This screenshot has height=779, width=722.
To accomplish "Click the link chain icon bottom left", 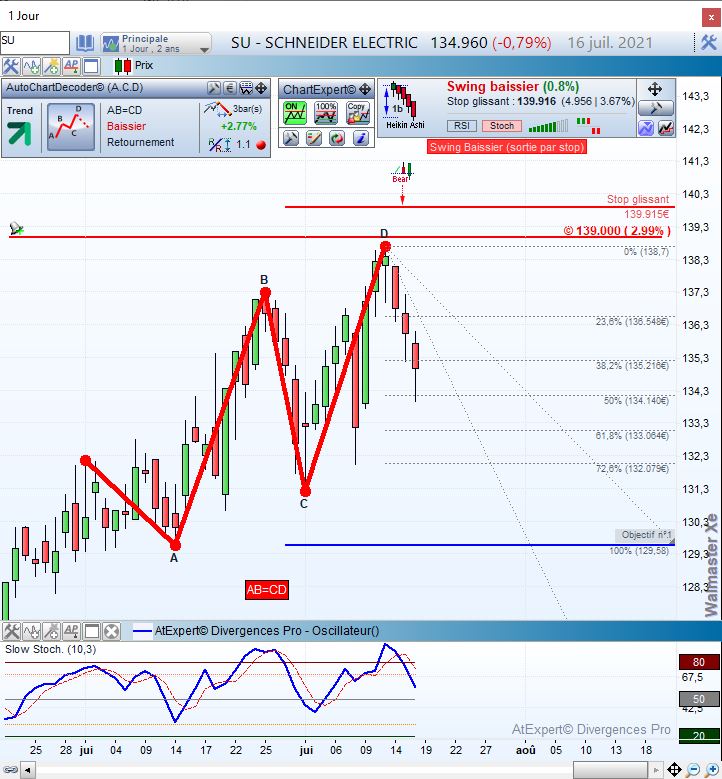I will pos(9,770).
